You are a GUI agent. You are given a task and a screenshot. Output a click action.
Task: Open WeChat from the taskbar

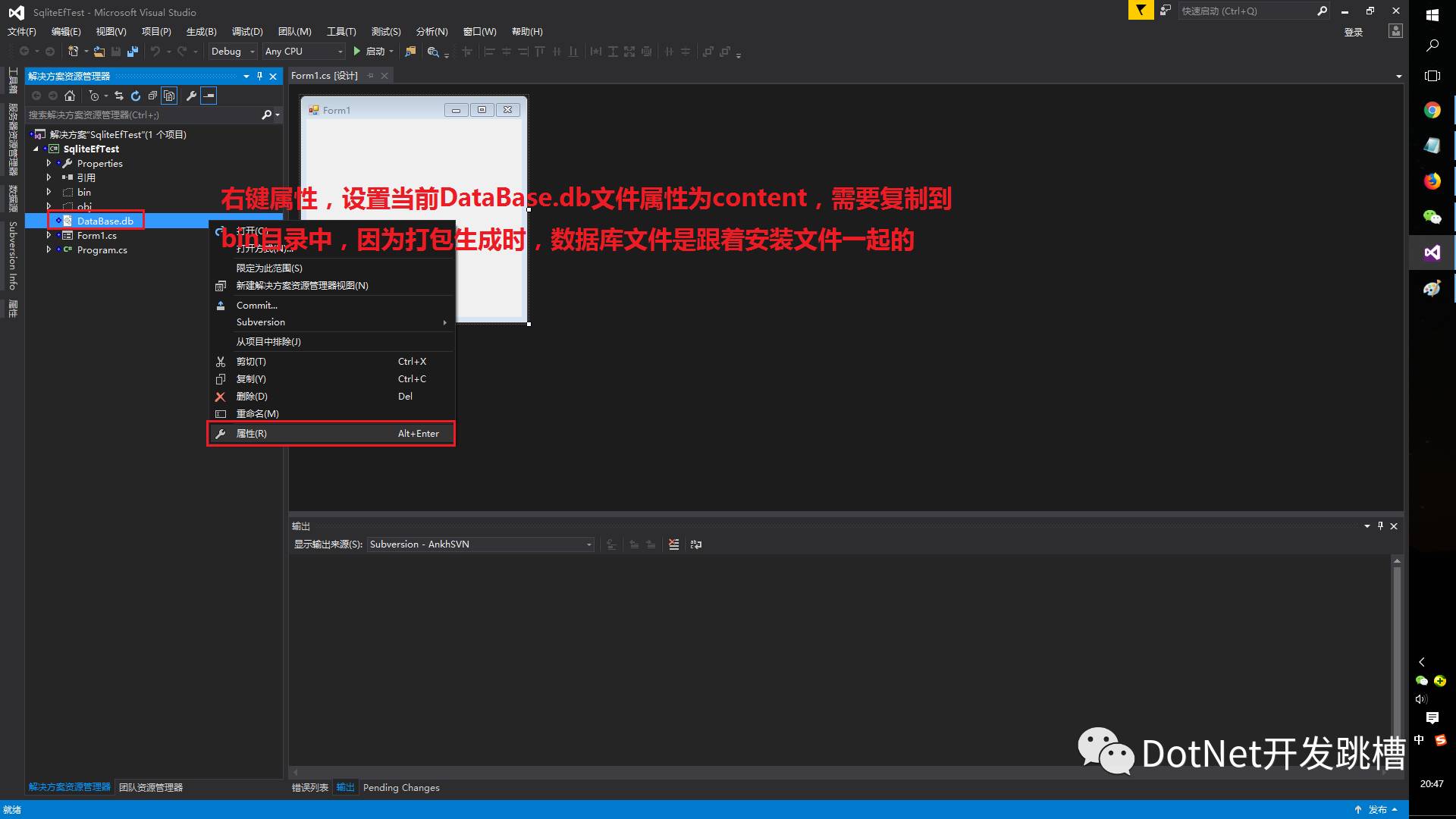(x=1432, y=217)
